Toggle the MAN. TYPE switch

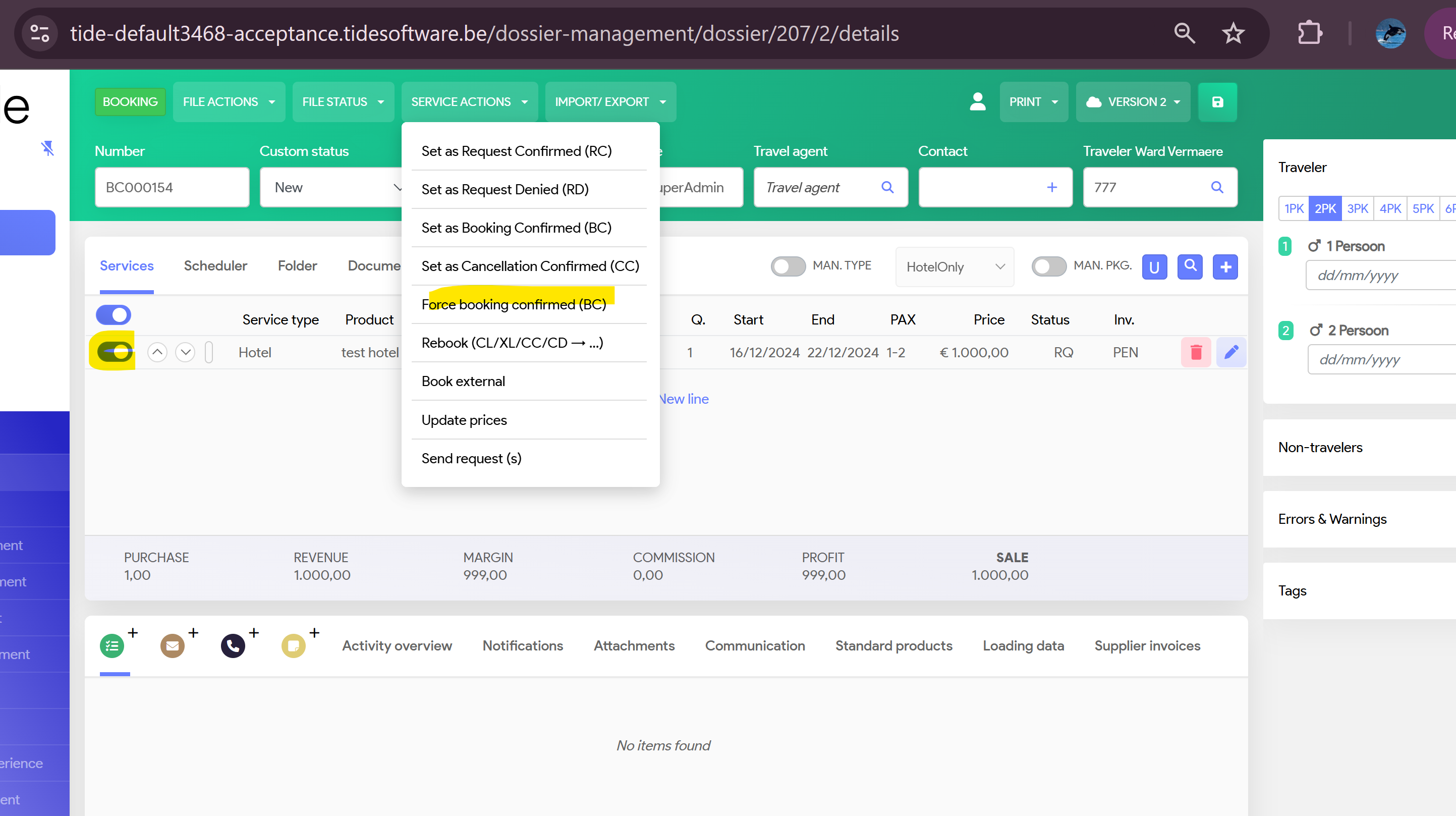(788, 266)
